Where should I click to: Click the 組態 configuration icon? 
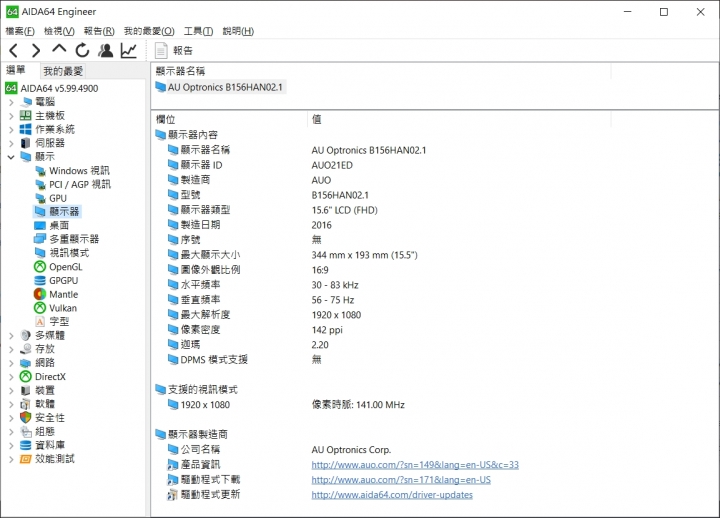26,432
